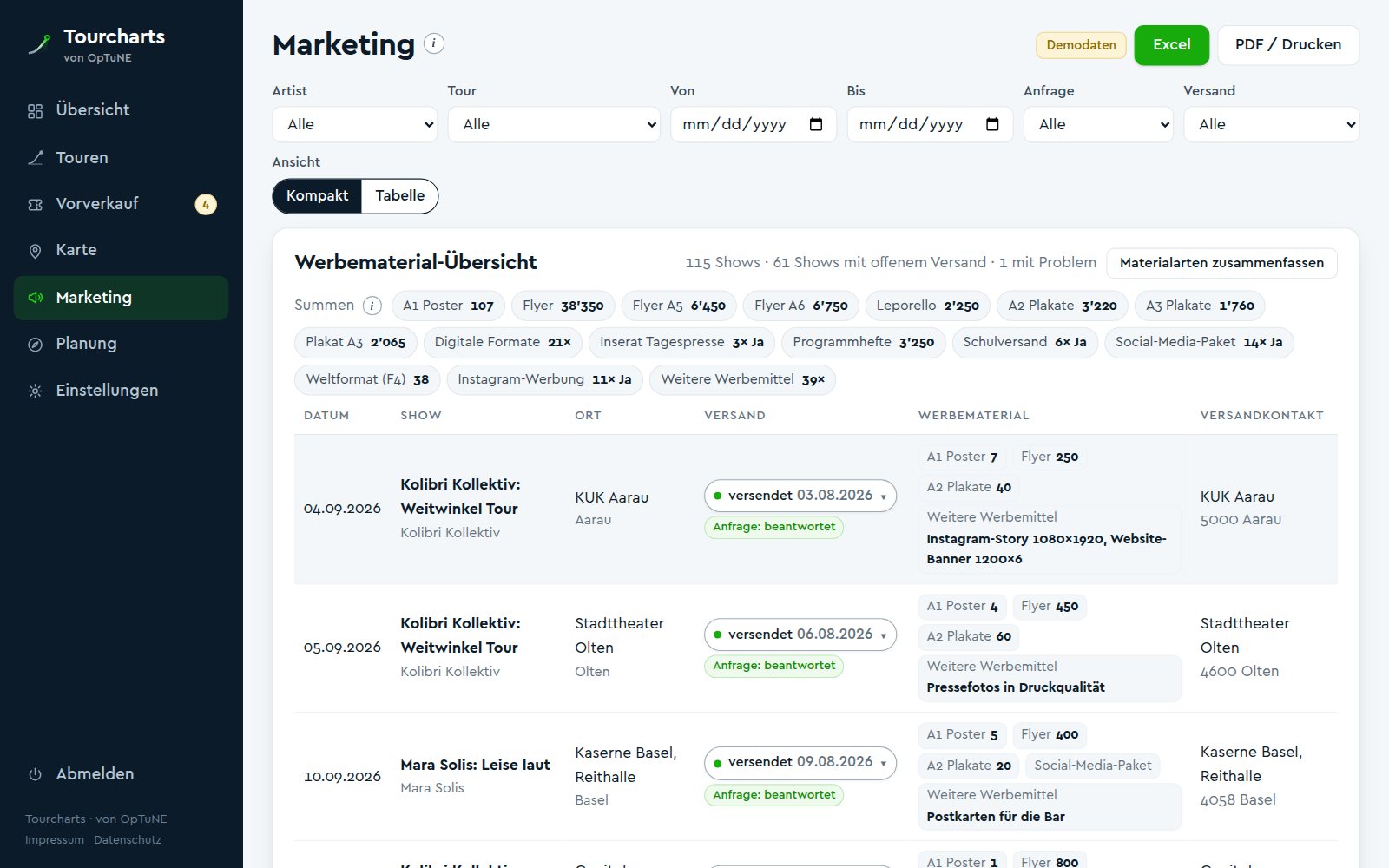Open info icon beside Summen label
The image size is (1389, 868).
pos(372,306)
